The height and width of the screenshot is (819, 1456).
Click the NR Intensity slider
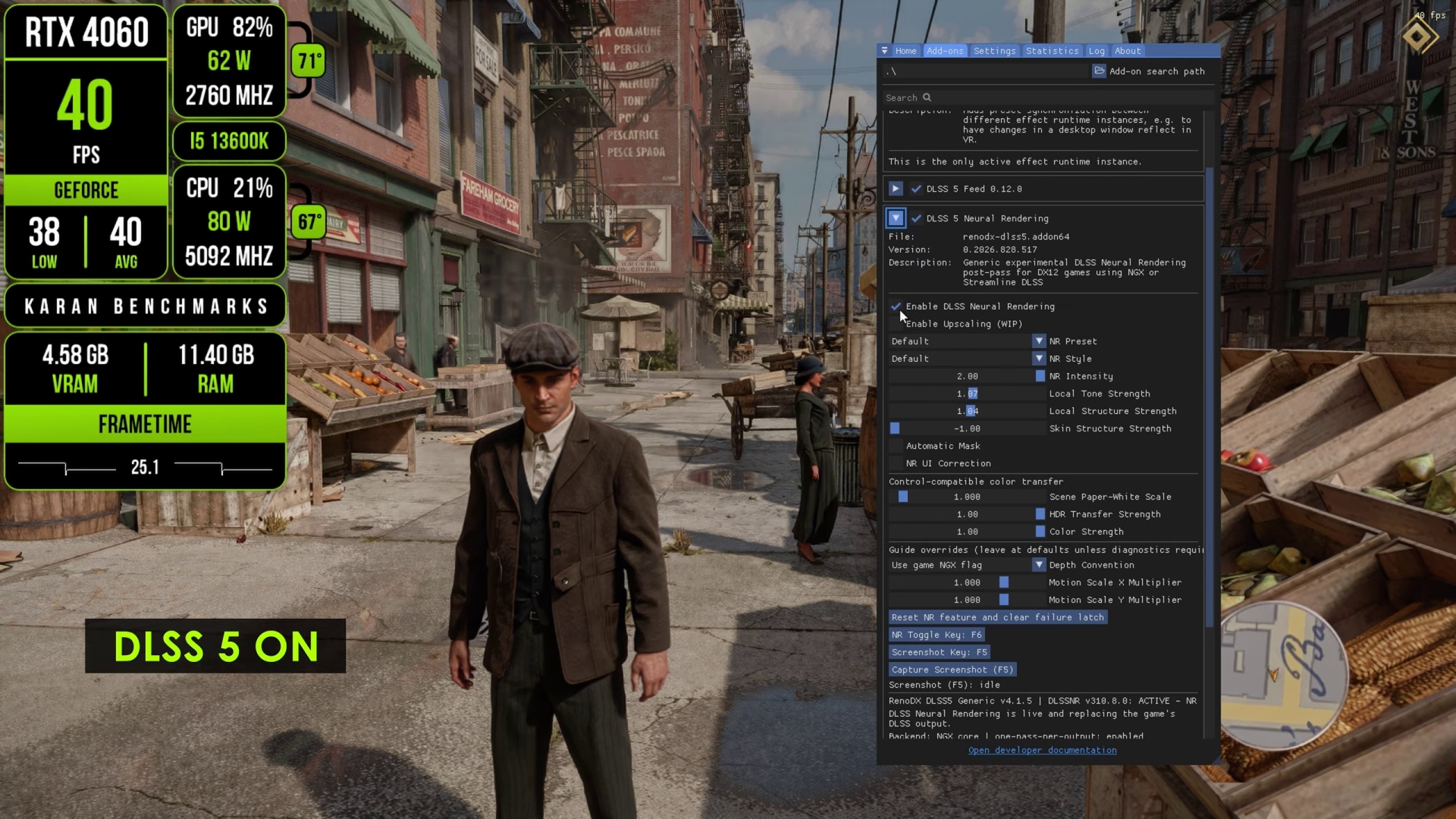point(967,376)
